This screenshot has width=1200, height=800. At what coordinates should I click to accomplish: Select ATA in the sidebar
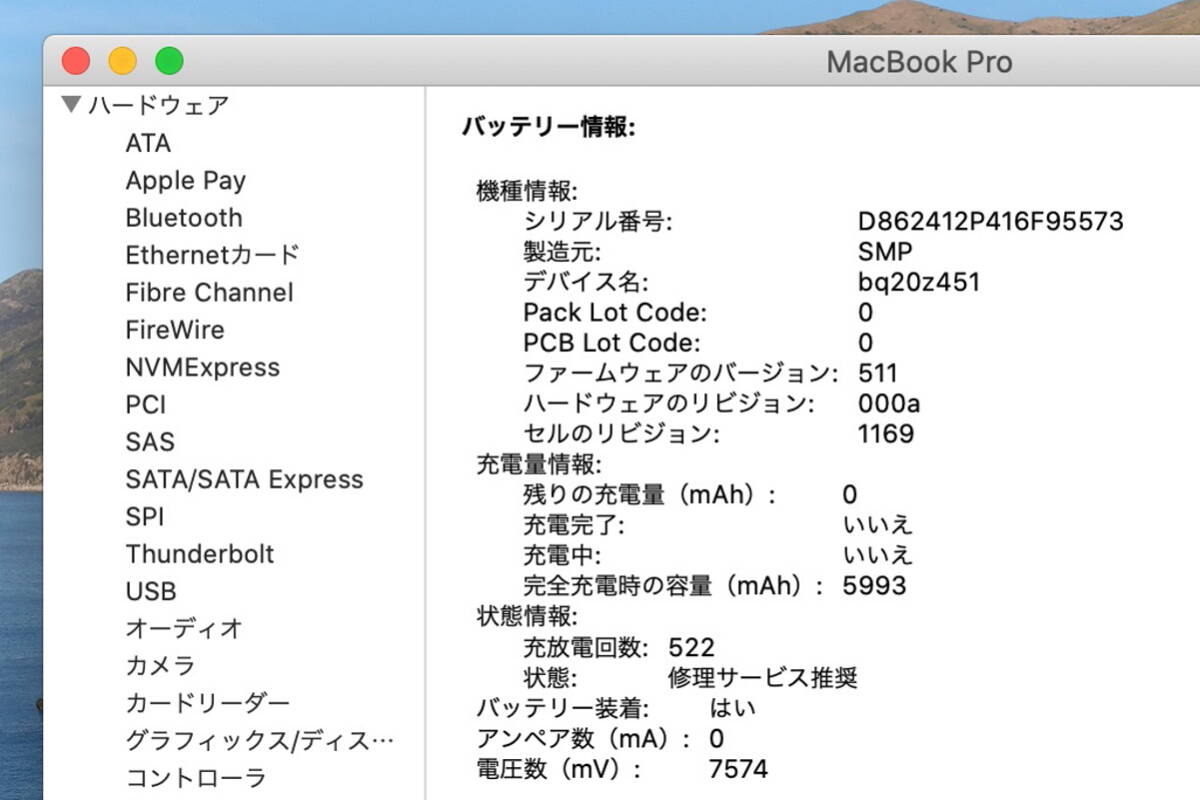pyautogui.click(x=148, y=143)
